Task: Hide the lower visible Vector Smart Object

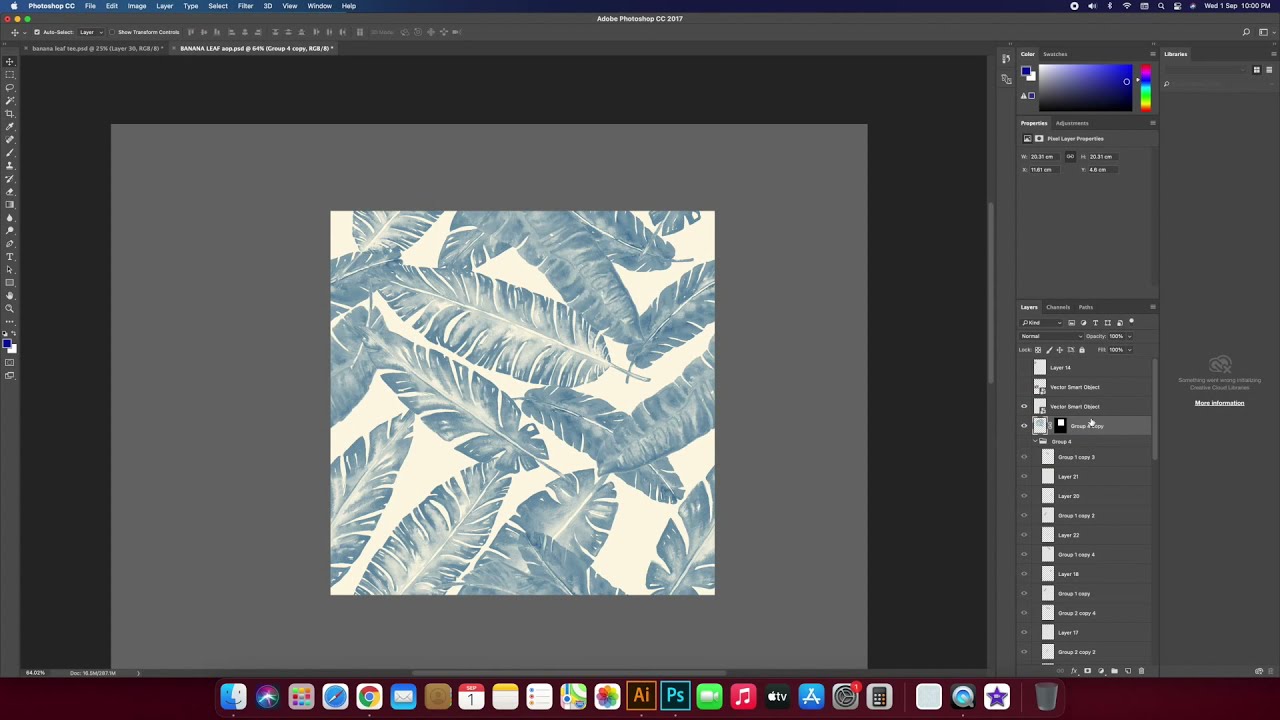Action: click(x=1024, y=406)
